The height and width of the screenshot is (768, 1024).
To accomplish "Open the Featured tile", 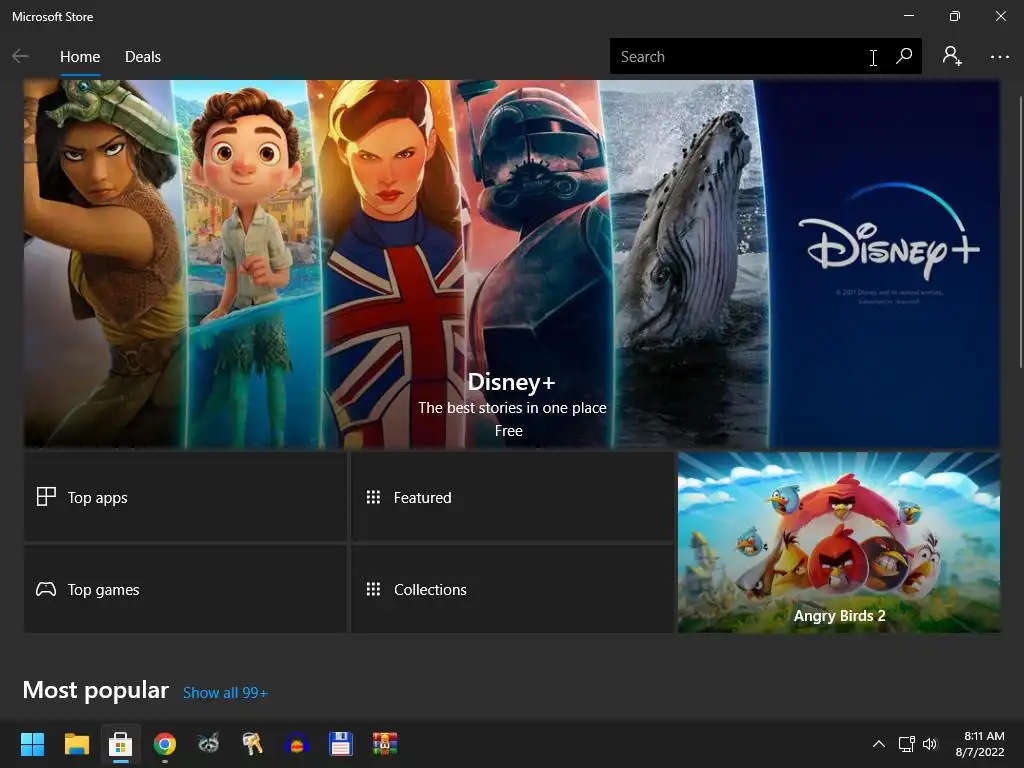I will (512, 497).
